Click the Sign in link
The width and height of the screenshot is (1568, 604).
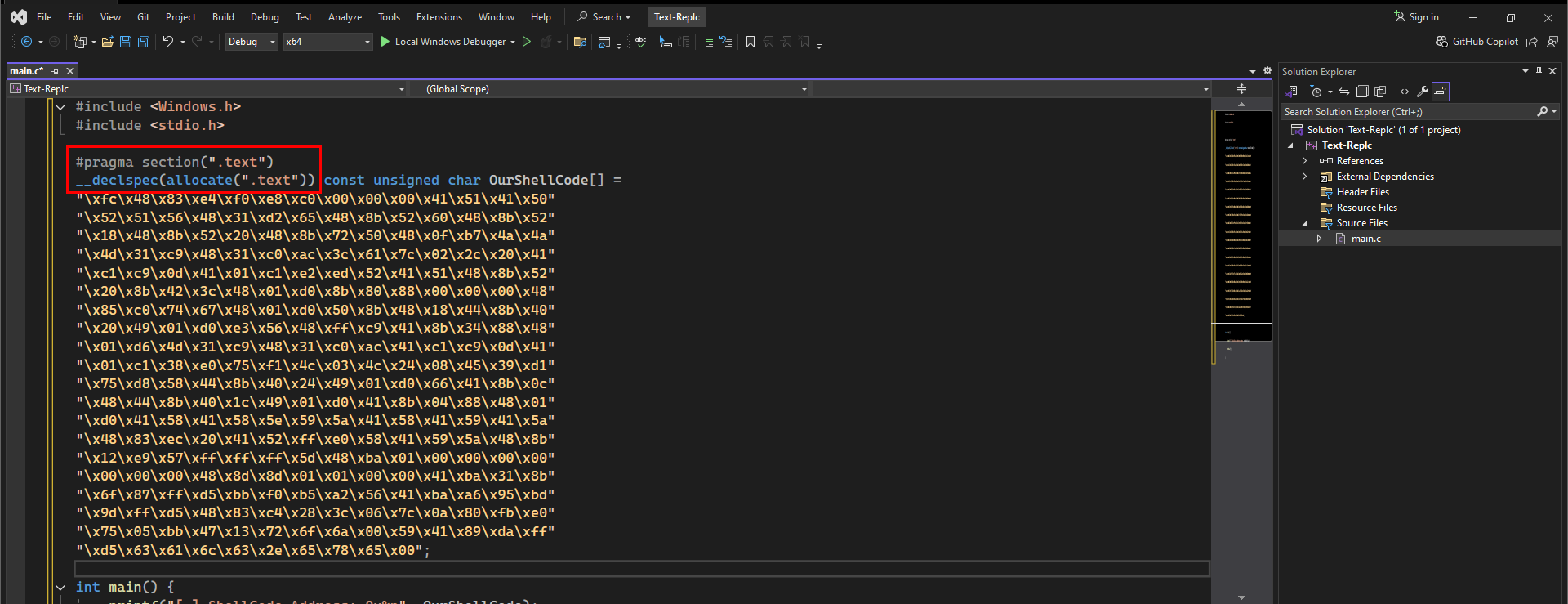[1417, 17]
